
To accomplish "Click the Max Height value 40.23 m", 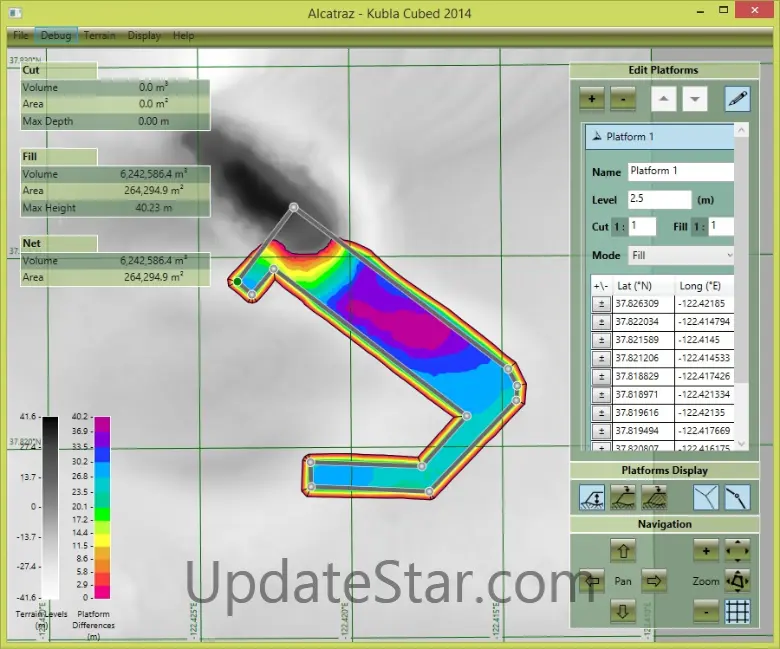I will [154, 208].
